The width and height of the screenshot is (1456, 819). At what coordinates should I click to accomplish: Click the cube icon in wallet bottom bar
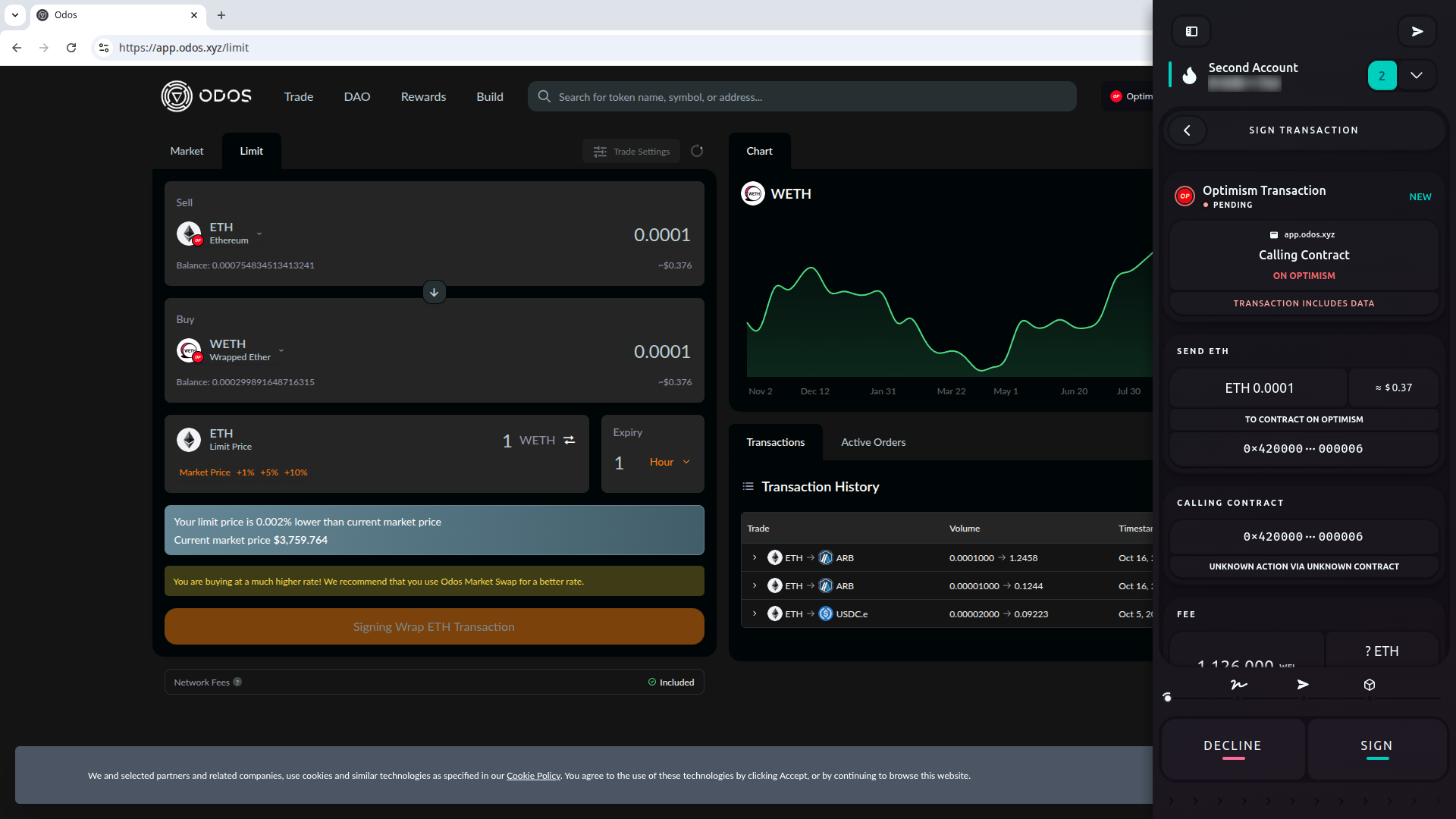(1369, 685)
